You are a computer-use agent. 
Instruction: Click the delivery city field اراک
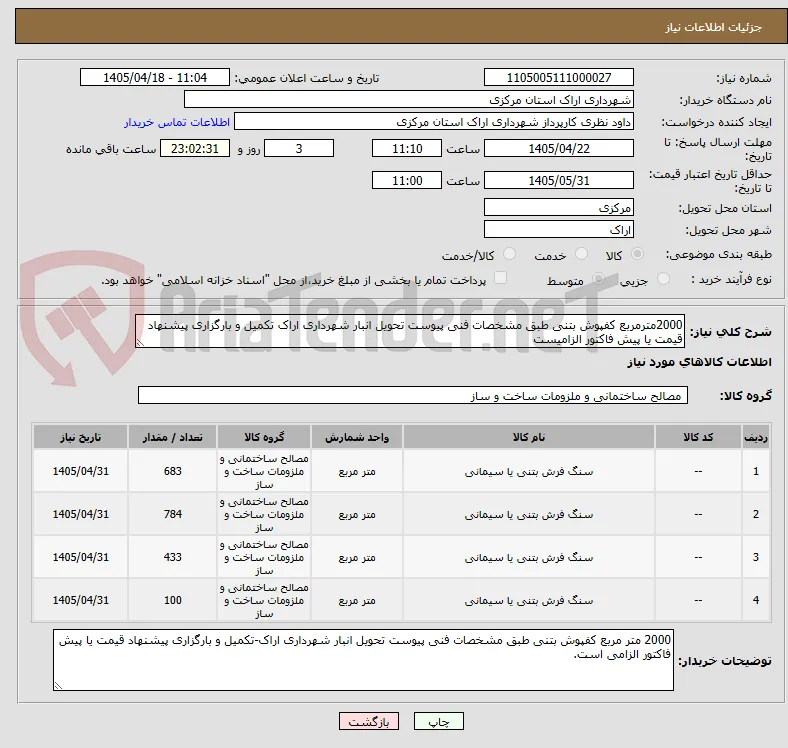(x=559, y=229)
